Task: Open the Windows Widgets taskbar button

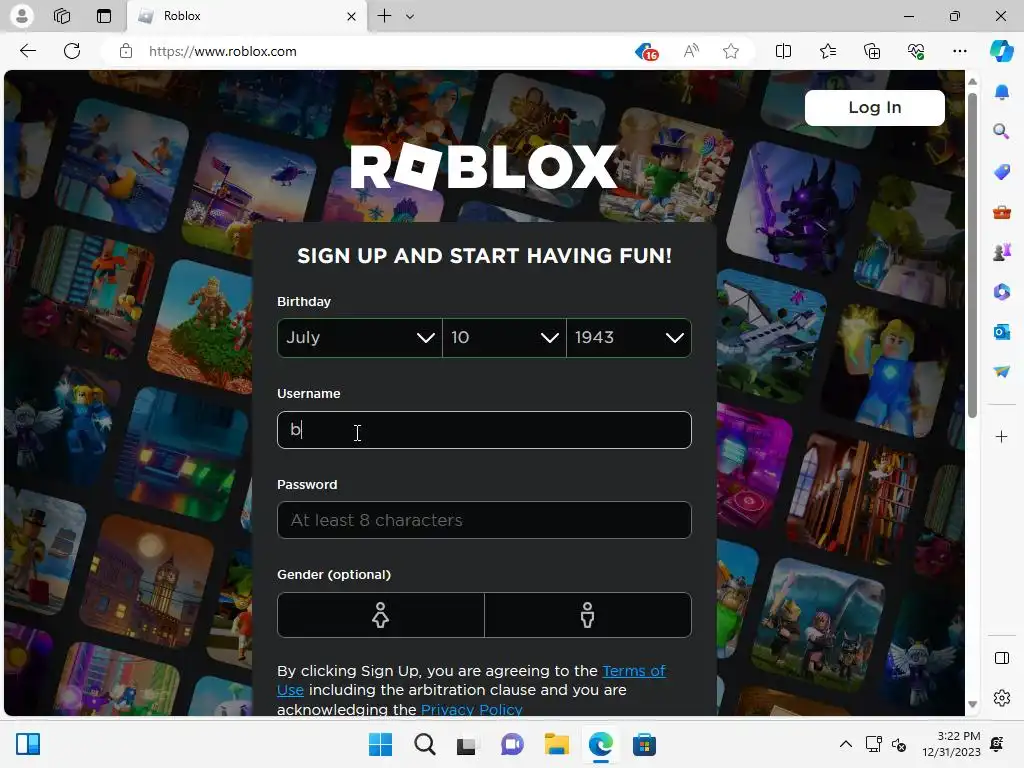Action: 28,744
